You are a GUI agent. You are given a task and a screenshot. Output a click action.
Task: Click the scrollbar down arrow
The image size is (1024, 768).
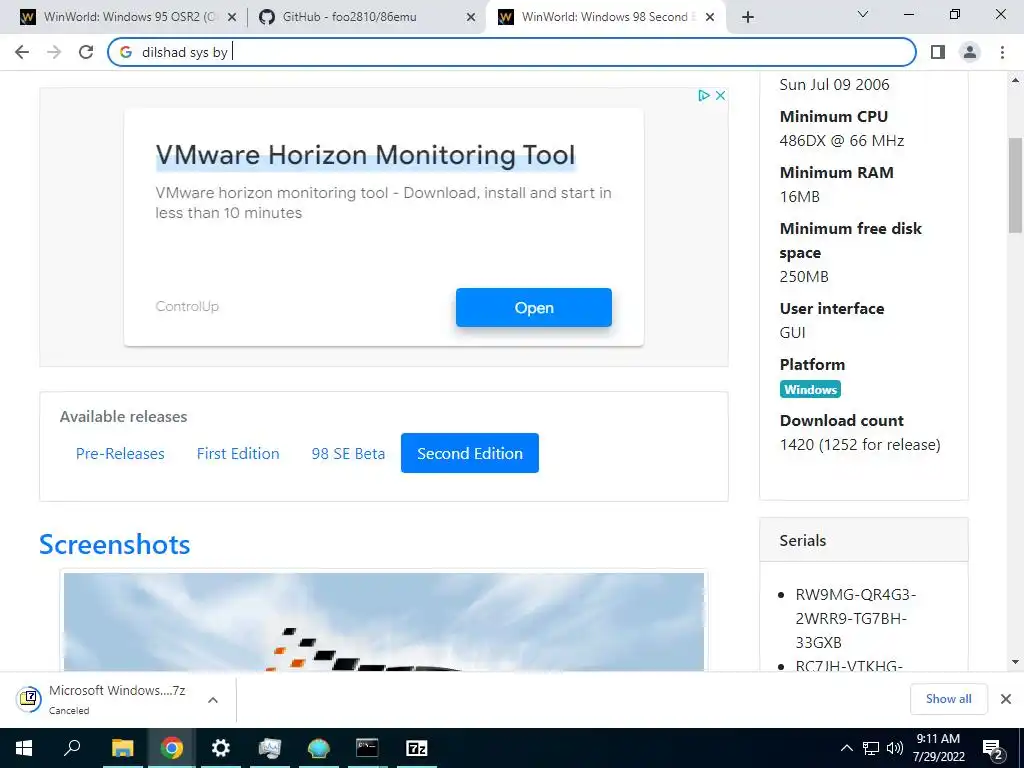point(1015,662)
